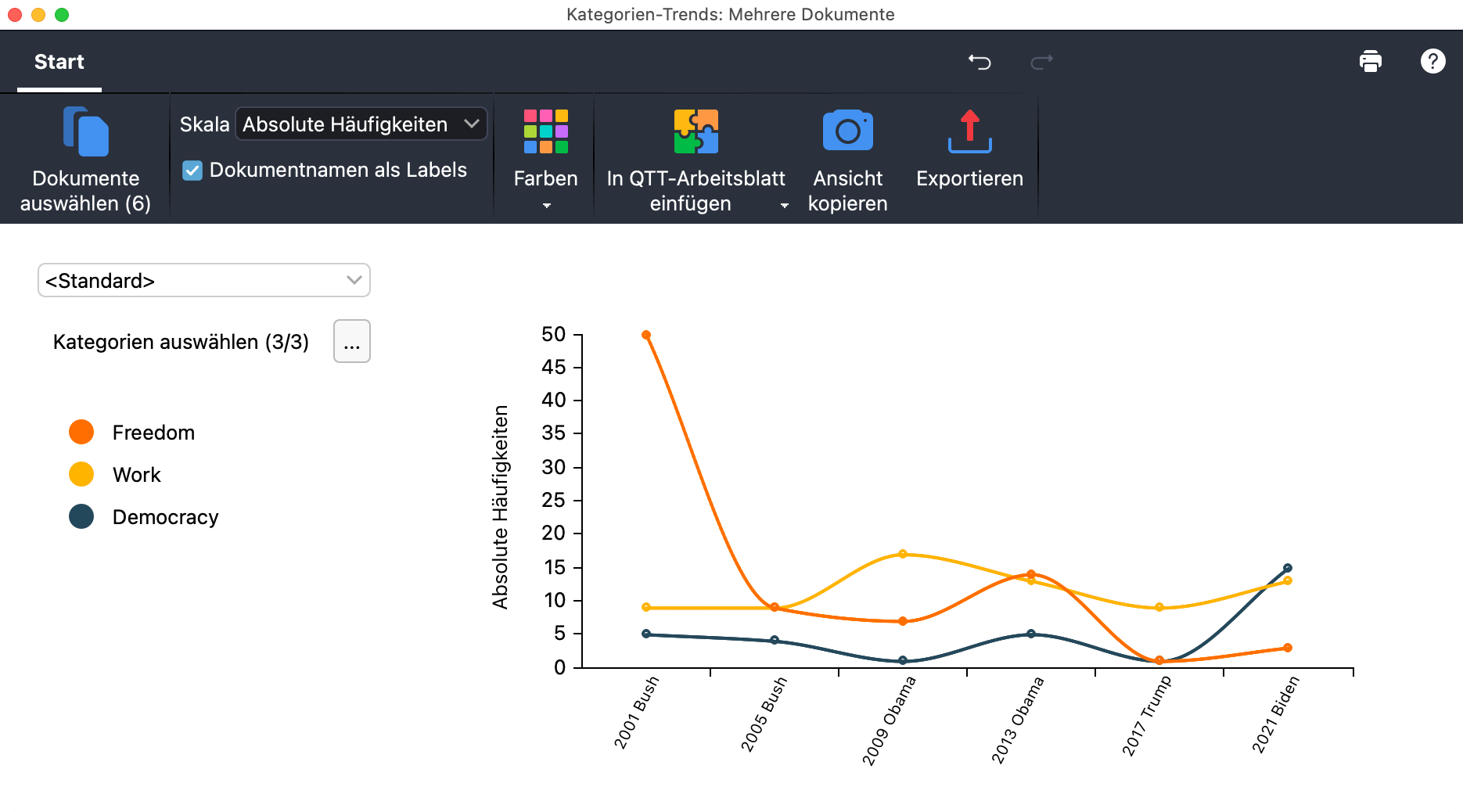Switch to the Start tab
This screenshot has width=1463, height=812.
[59, 62]
